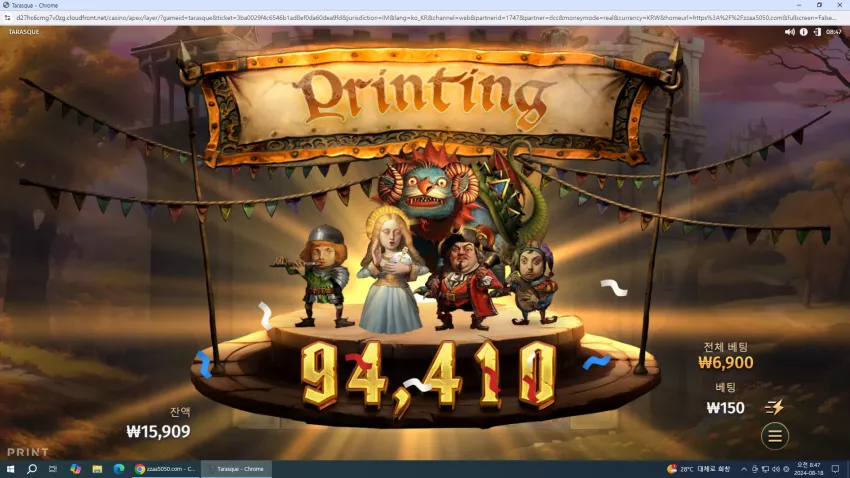Open Windows taskbar search
The height and width of the screenshot is (478, 850).
[x=32, y=469]
